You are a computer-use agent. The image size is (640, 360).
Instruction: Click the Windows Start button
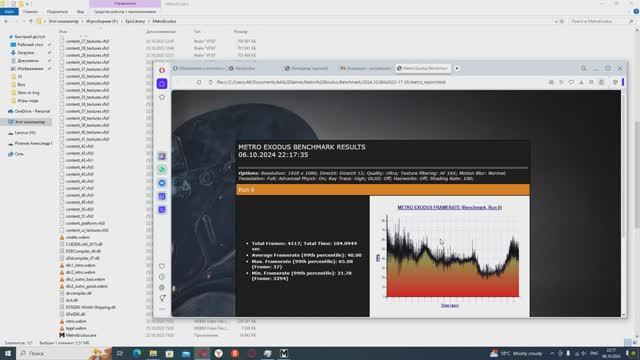tap(7, 353)
